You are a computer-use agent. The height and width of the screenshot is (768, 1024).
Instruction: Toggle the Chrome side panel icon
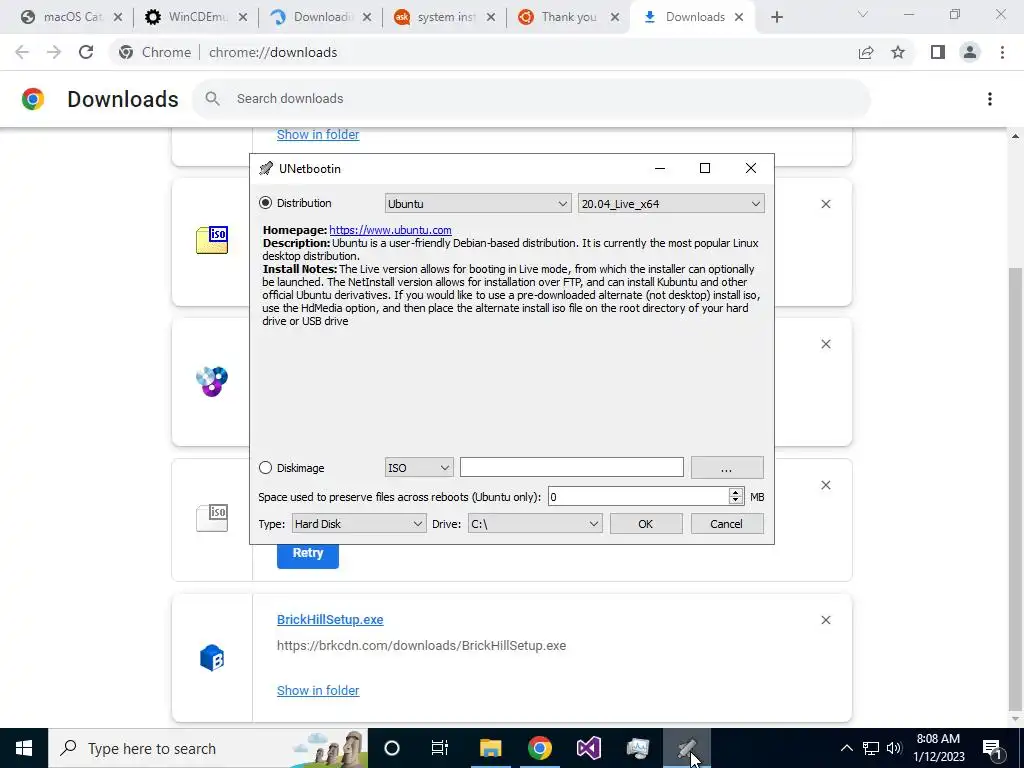[x=938, y=52]
